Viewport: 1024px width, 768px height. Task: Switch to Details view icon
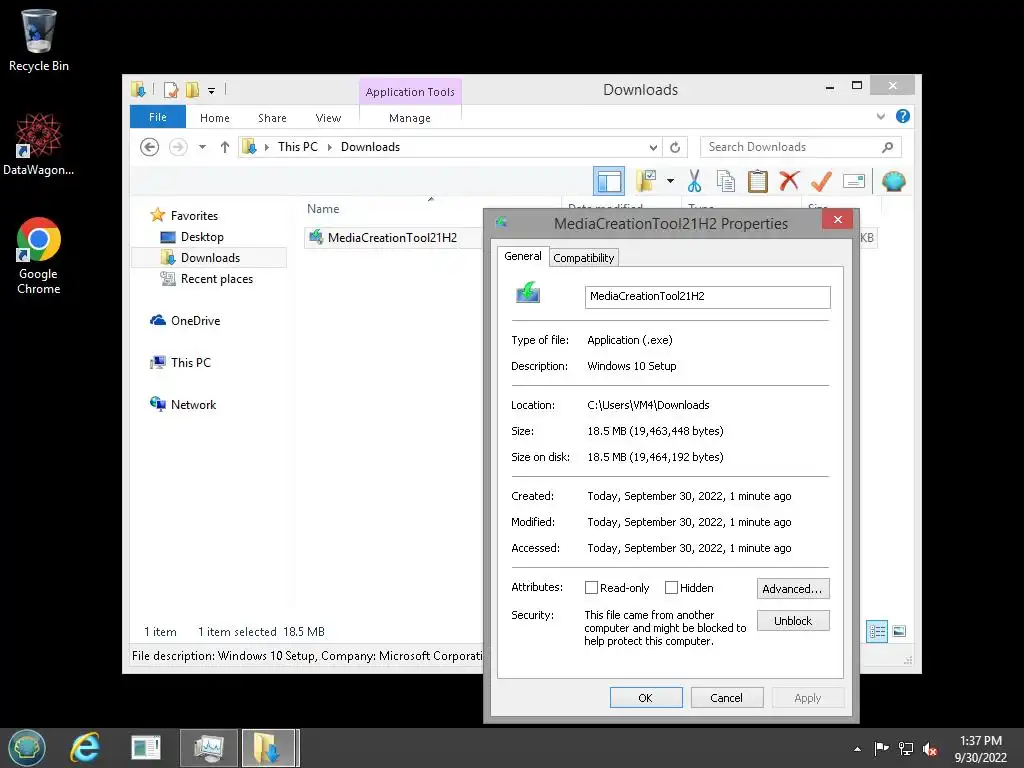click(877, 632)
